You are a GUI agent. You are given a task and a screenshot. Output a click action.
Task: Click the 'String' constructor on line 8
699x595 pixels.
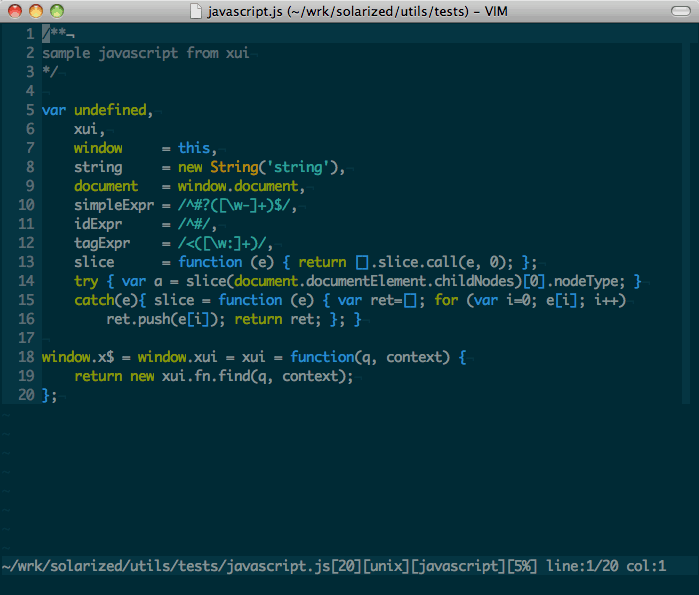[x=234, y=167]
